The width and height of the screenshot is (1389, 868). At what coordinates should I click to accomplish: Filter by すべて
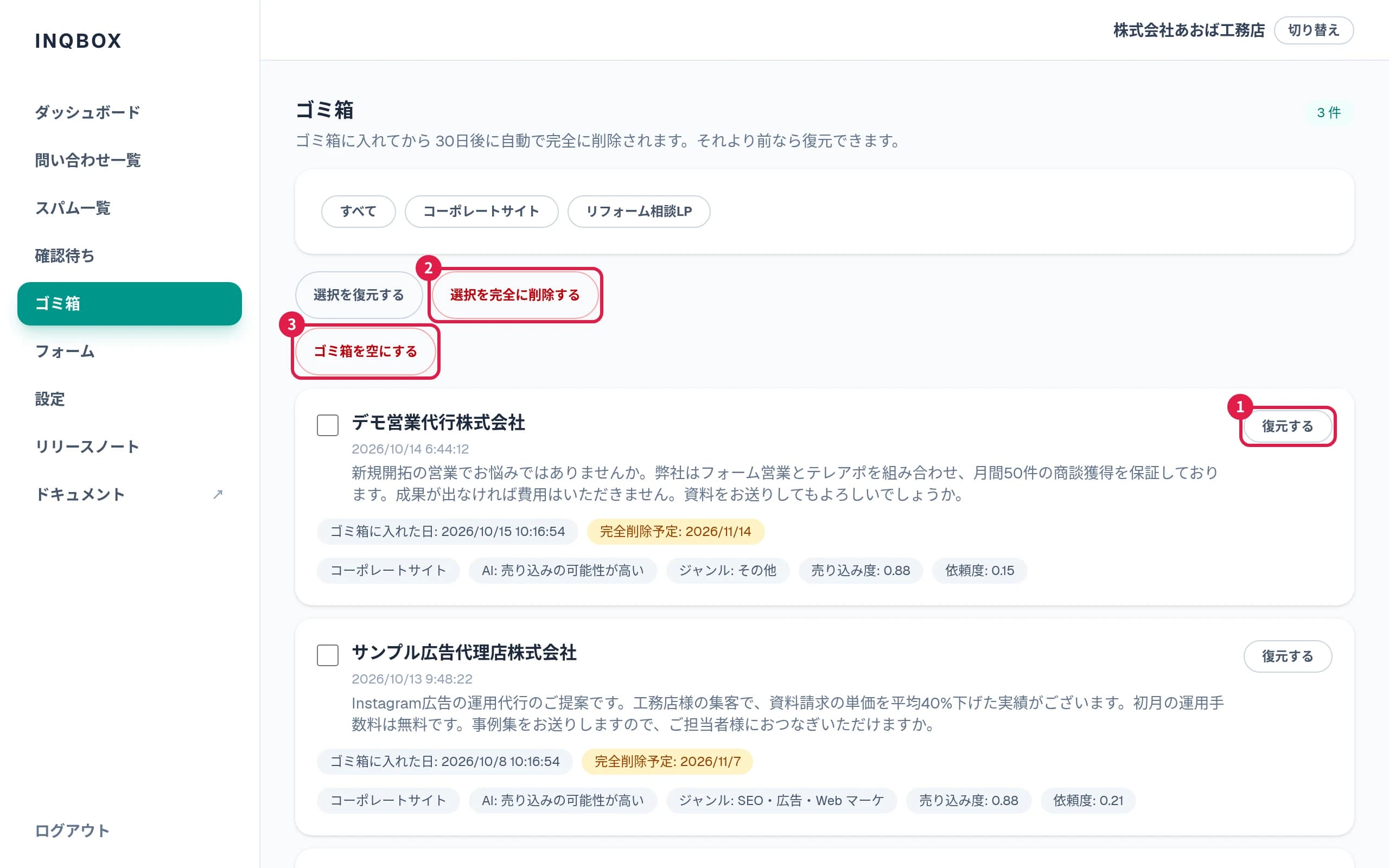coord(358,211)
